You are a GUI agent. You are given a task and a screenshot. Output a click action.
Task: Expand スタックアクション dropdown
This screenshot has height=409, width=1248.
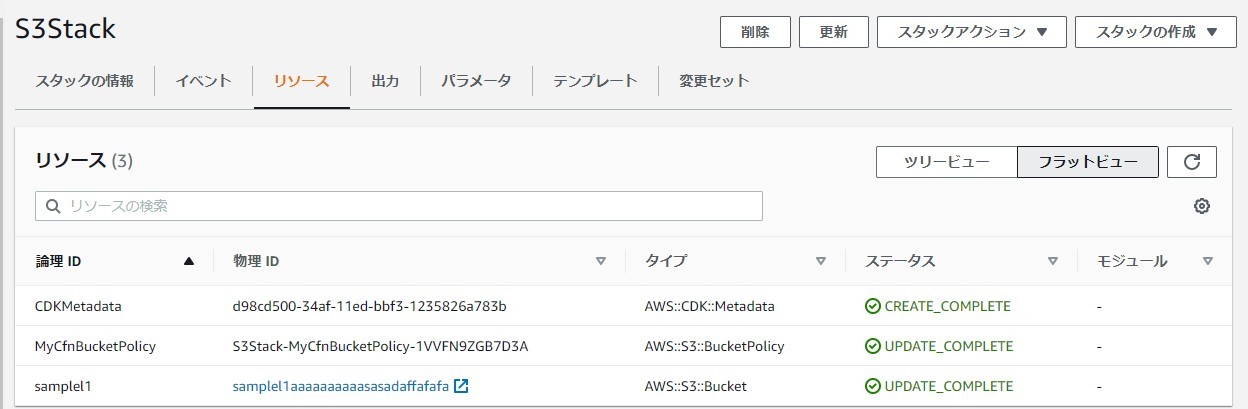(x=972, y=31)
